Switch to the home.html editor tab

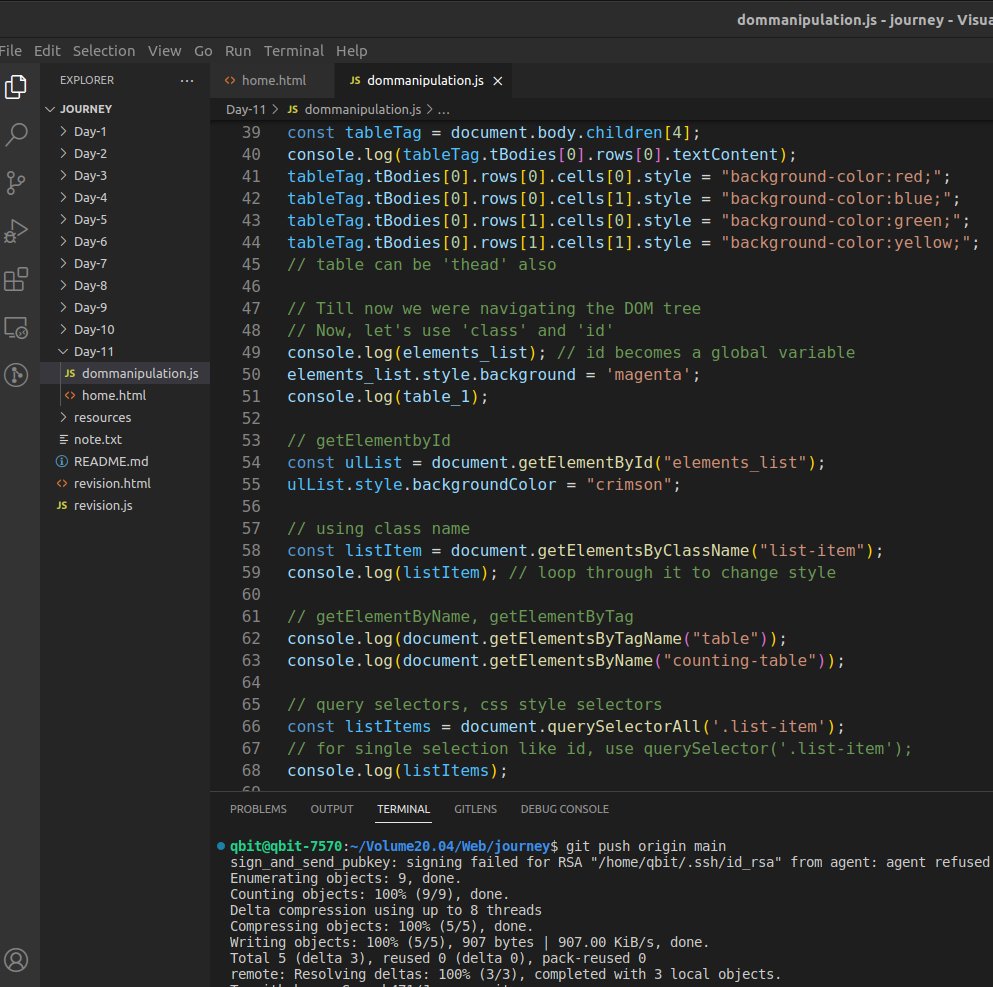272,80
